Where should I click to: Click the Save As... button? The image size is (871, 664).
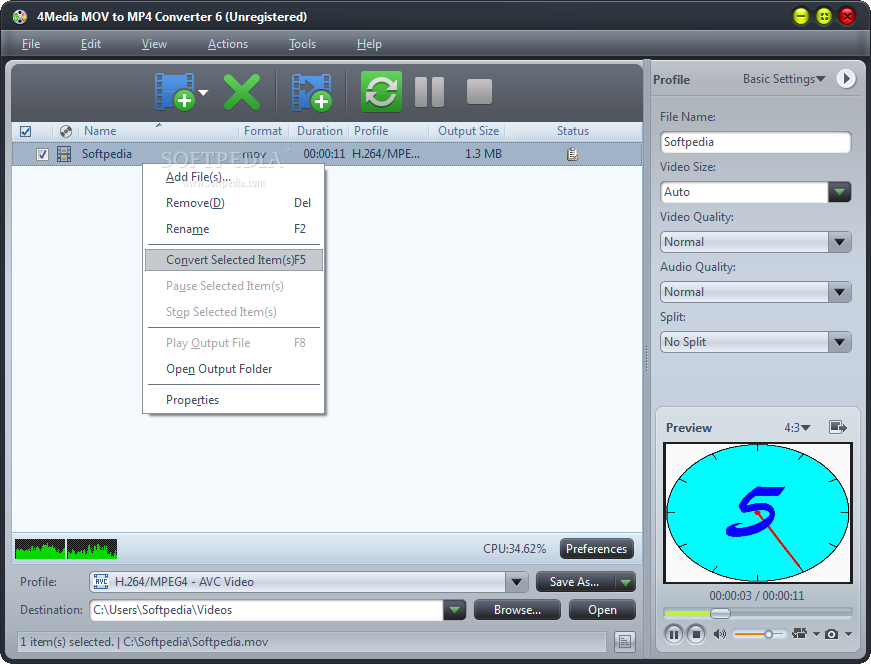pyautogui.click(x=574, y=582)
